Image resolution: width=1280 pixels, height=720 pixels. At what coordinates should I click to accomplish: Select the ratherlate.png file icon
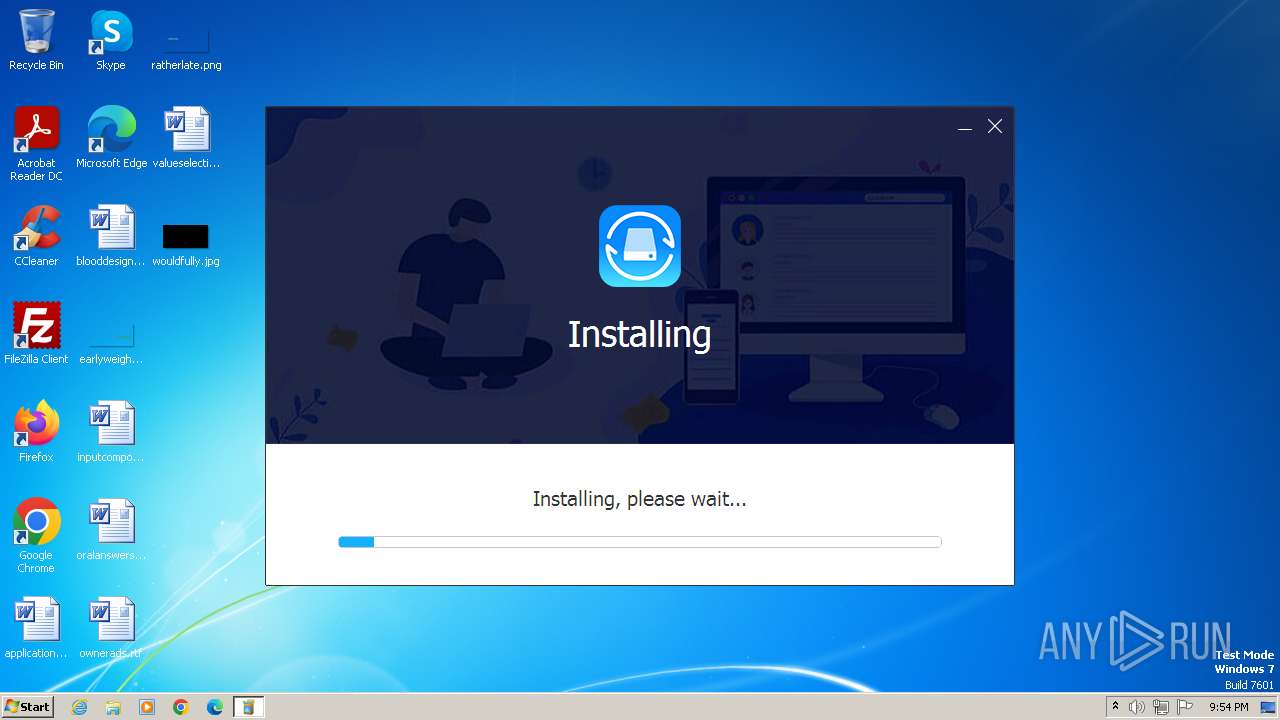(x=186, y=47)
